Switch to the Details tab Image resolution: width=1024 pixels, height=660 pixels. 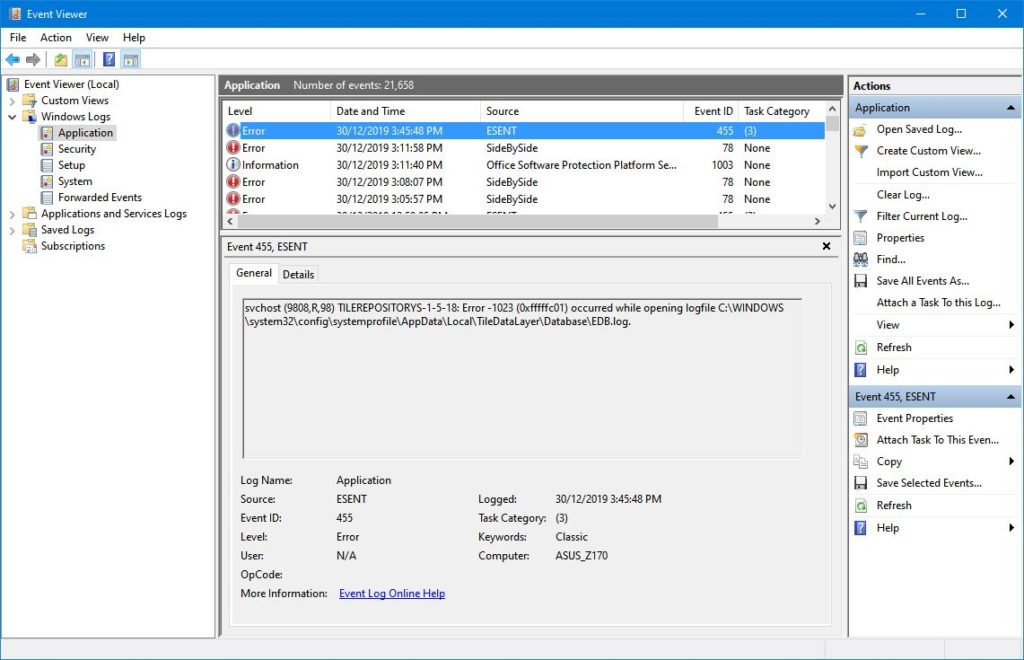tap(298, 275)
